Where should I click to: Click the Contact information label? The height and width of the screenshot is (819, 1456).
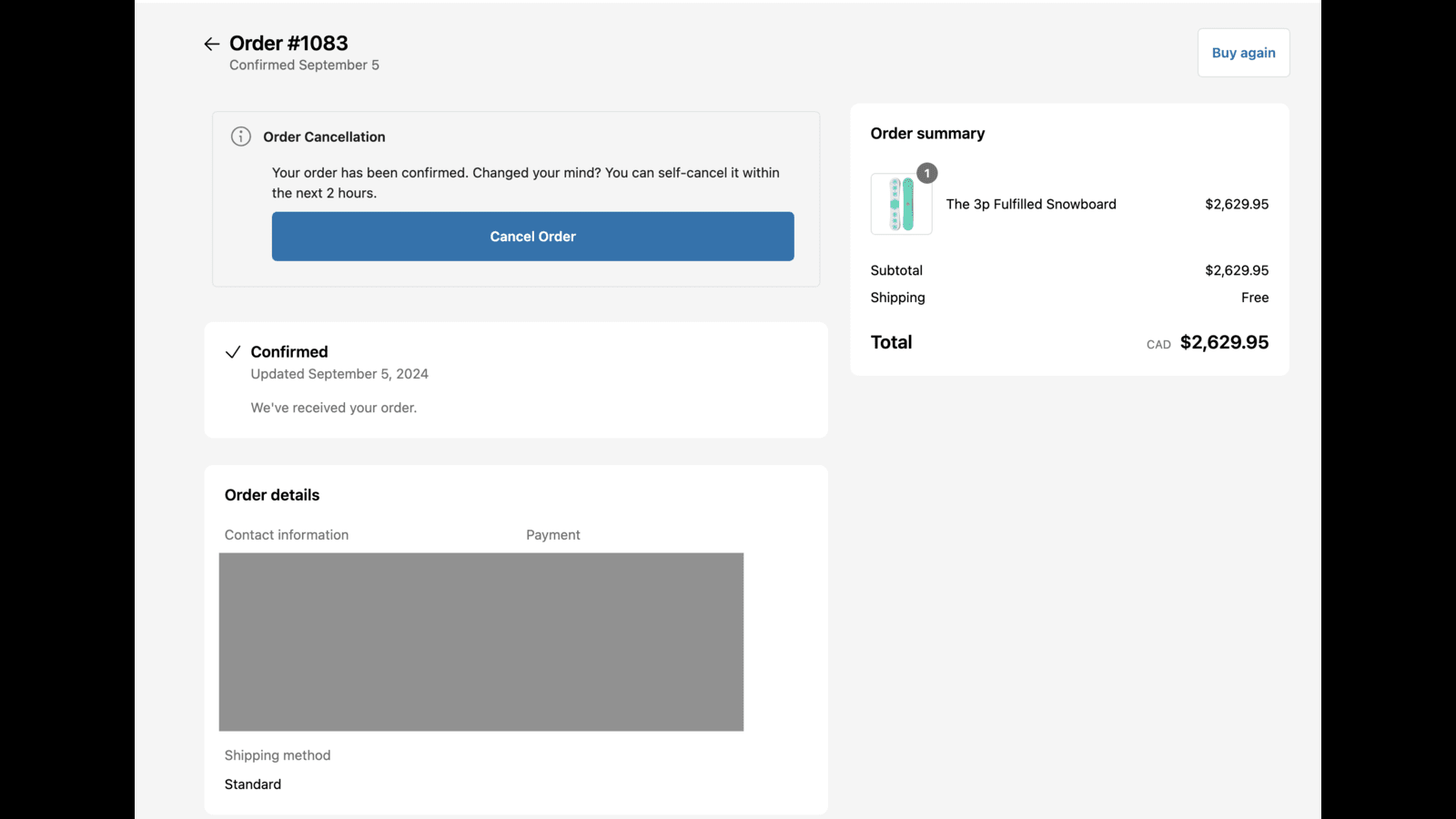286,534
